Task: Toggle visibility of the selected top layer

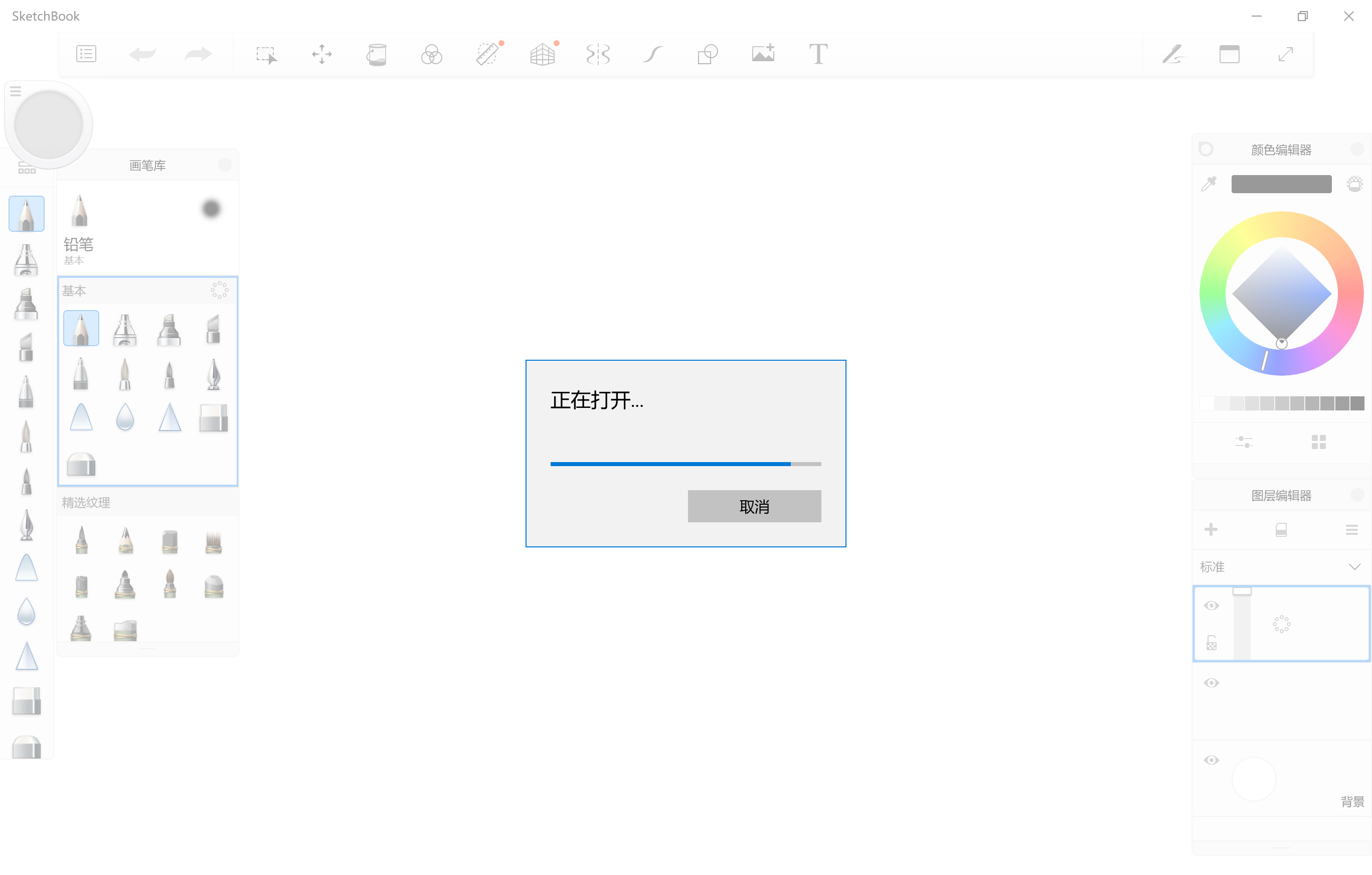Action: pos(1212,606)
